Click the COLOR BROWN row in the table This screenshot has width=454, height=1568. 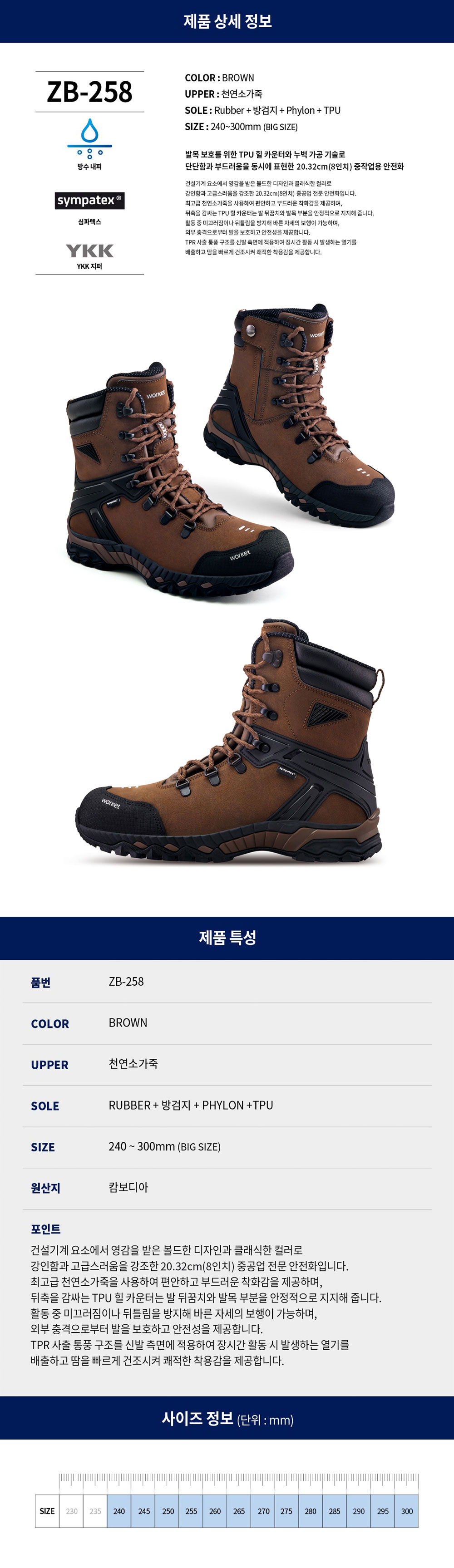227,1023
